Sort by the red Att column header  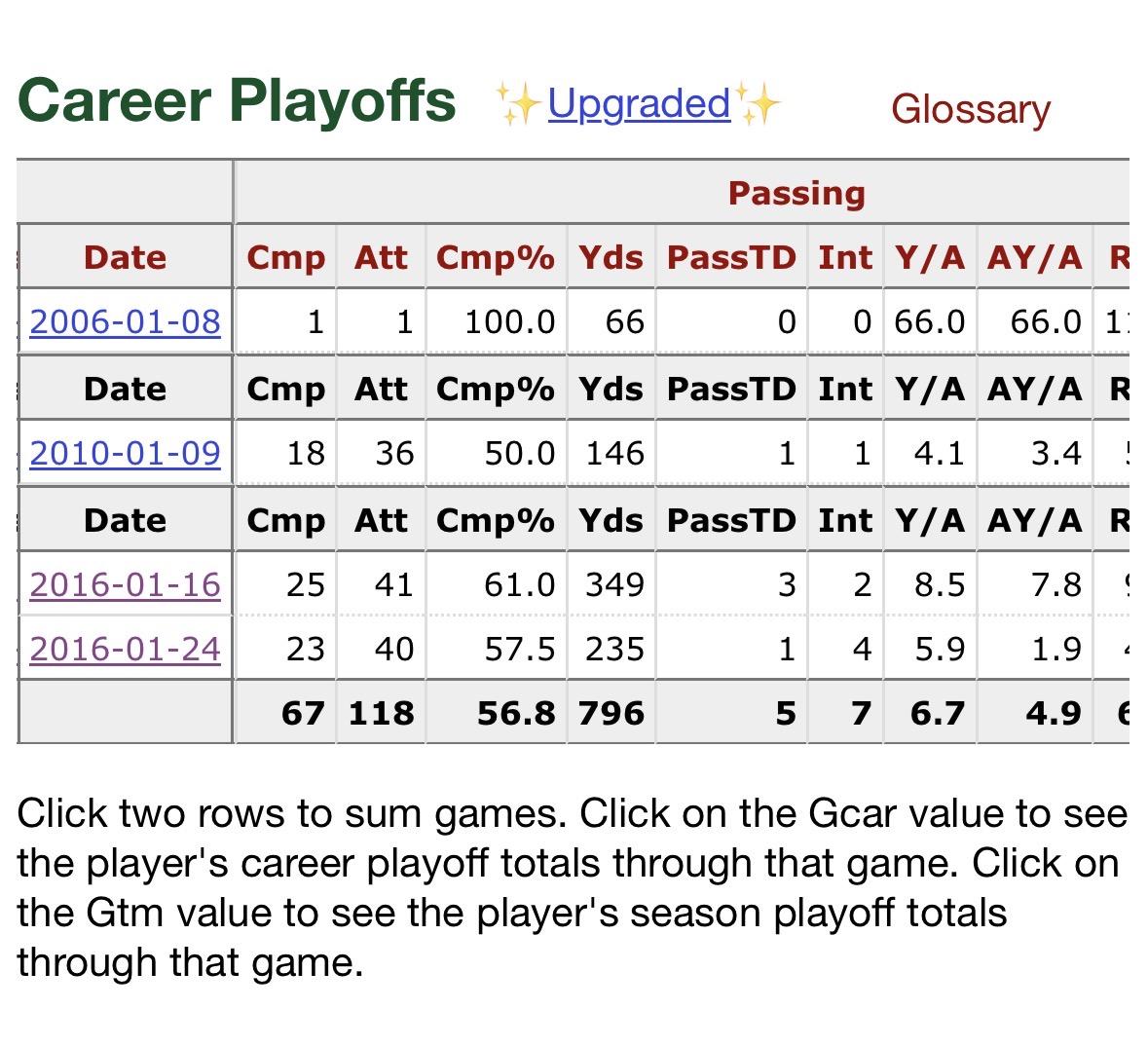click(x=381, y=257)
